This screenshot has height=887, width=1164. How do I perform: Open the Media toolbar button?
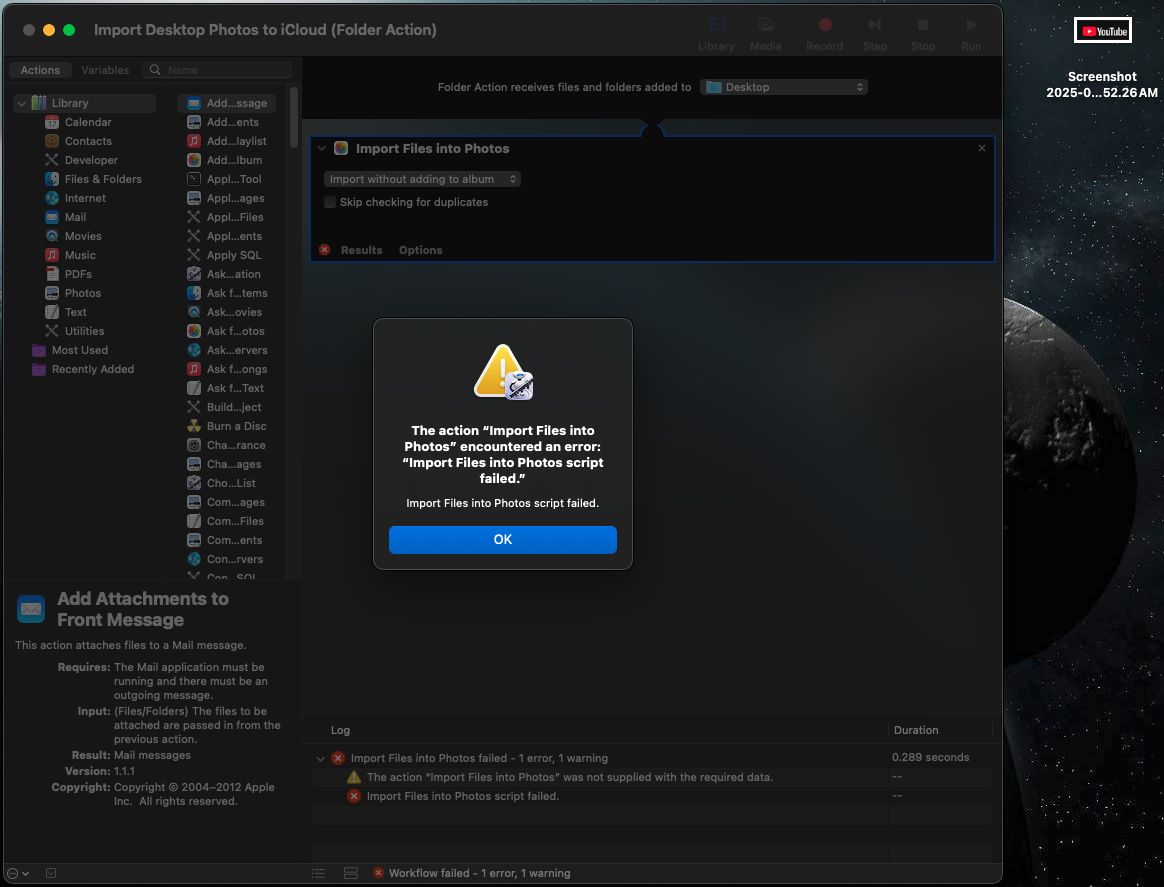tap(765, 34)
